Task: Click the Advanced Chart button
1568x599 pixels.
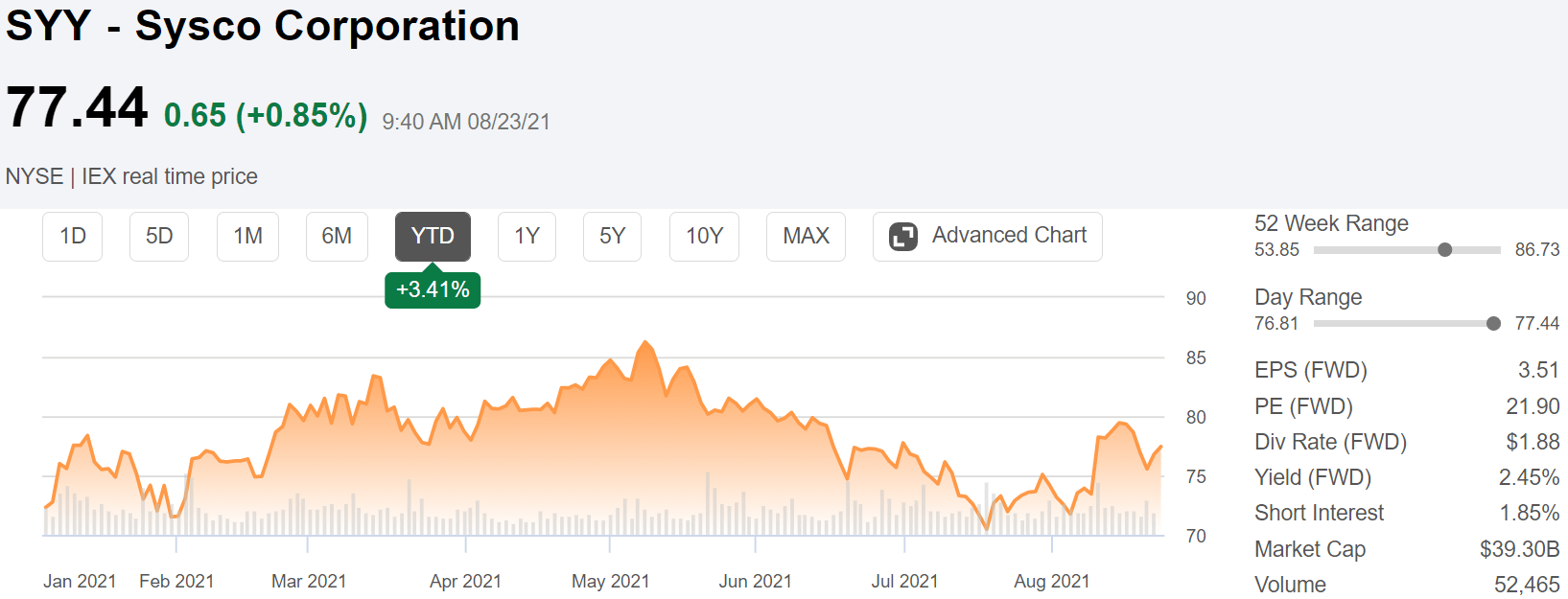Action: coord(987,235)
